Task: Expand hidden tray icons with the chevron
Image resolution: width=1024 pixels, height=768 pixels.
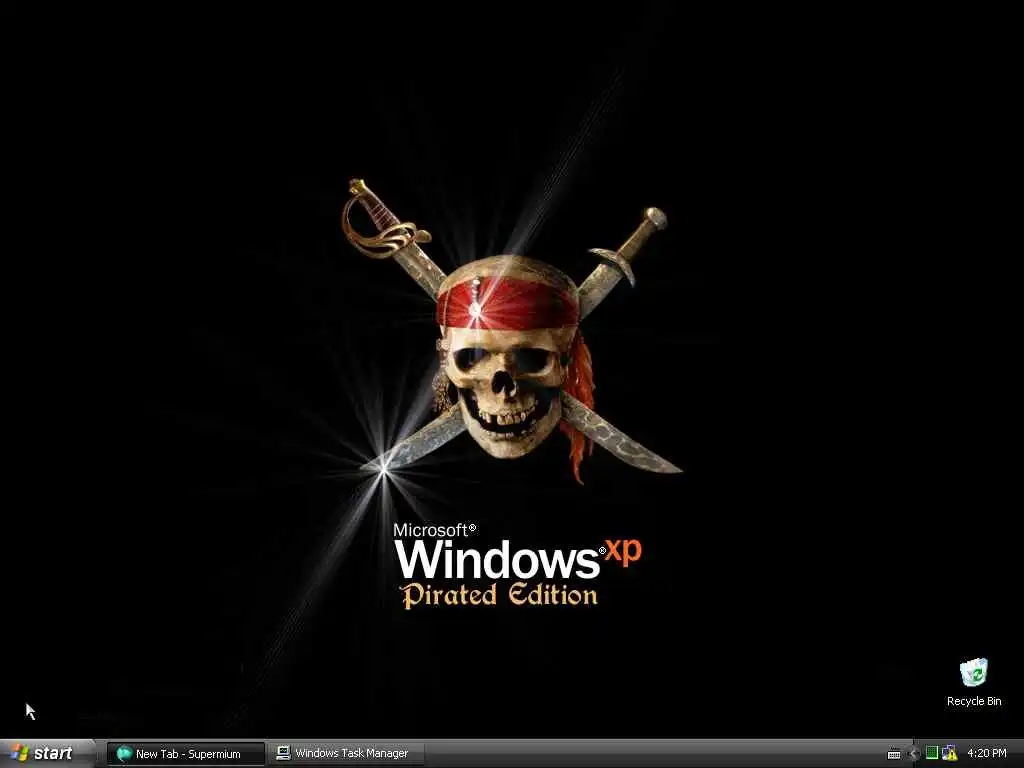Action: (x=914, y=754)
